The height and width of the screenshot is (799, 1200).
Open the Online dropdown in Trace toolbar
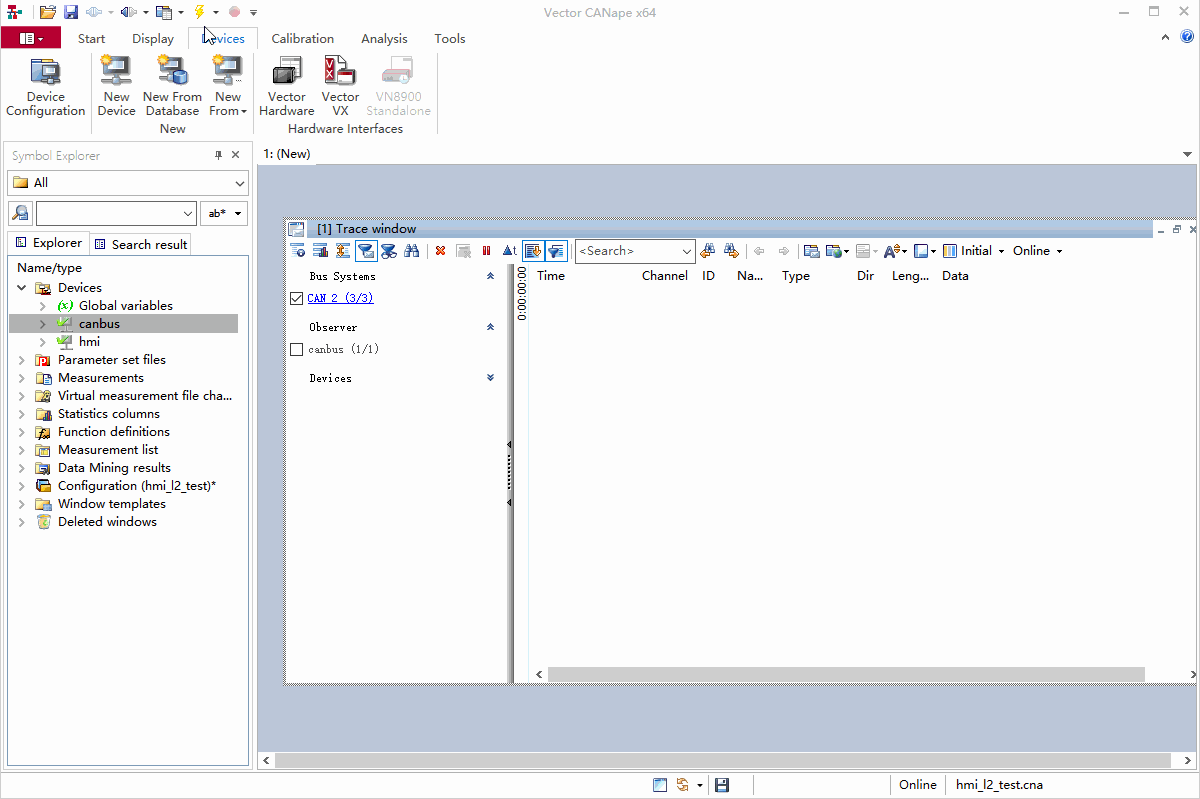(1038, 251)
